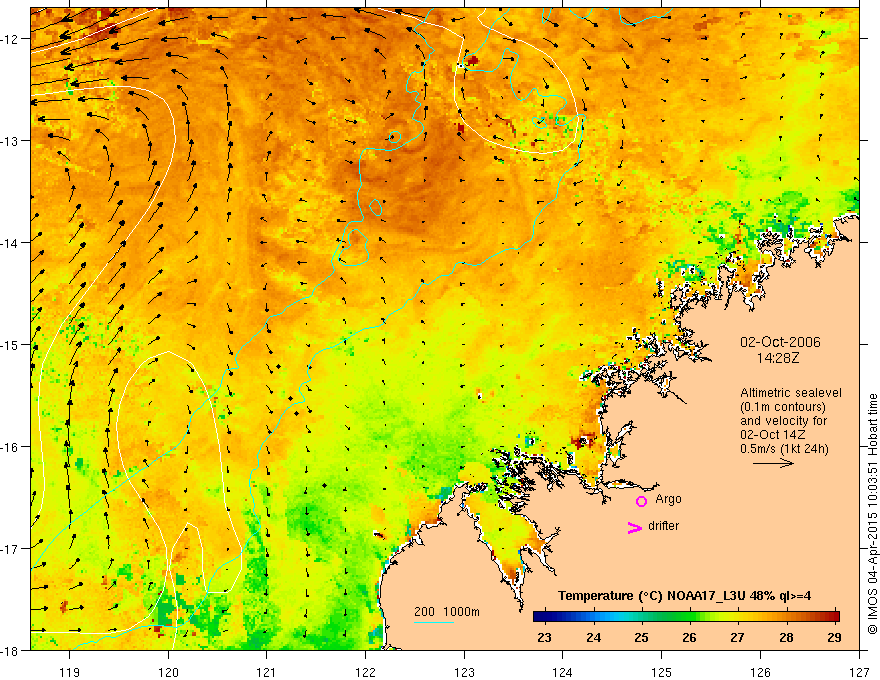The image size is (880, 680).
Task: Click the 'Temperature (°C) NOAA17_L3U 48% ql>=4' title
Action: point(684,596)
